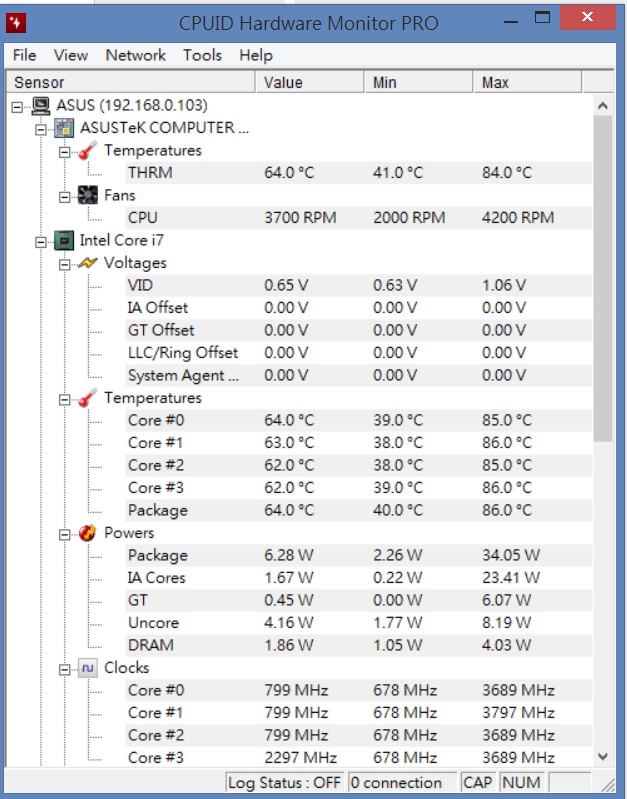The image size is (627, 799).
Task: Select temperature Core #3 row, max 86.0 °C
Action: pos(359,488)
